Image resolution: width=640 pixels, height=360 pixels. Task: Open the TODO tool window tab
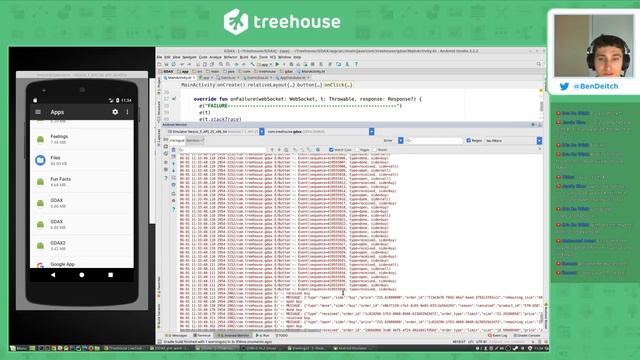[x=282, y=336]
